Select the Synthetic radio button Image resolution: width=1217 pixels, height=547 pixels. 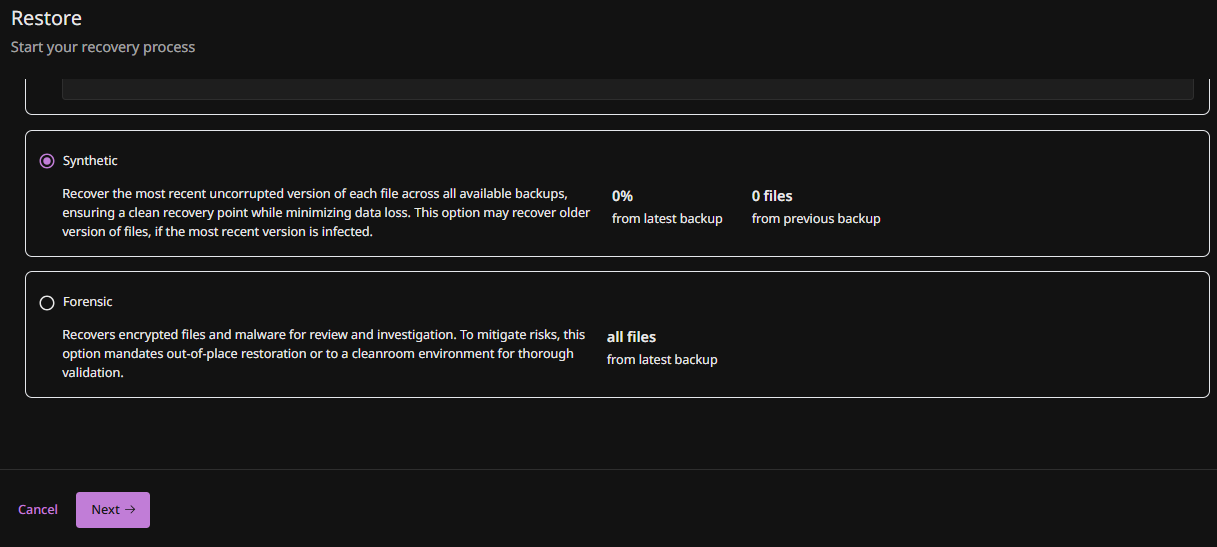point(47,161)
